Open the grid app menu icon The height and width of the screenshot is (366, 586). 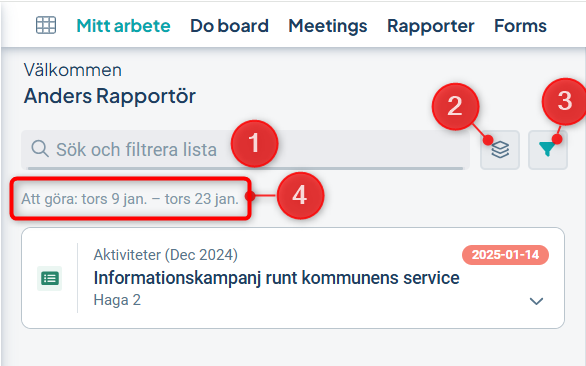pyautogui.click(x=46, y=25)
